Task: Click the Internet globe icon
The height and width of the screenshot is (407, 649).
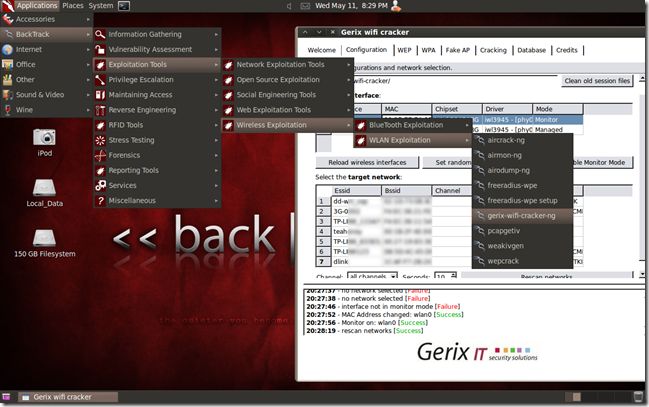Action: pyautogui.click(x=7, y=49)
